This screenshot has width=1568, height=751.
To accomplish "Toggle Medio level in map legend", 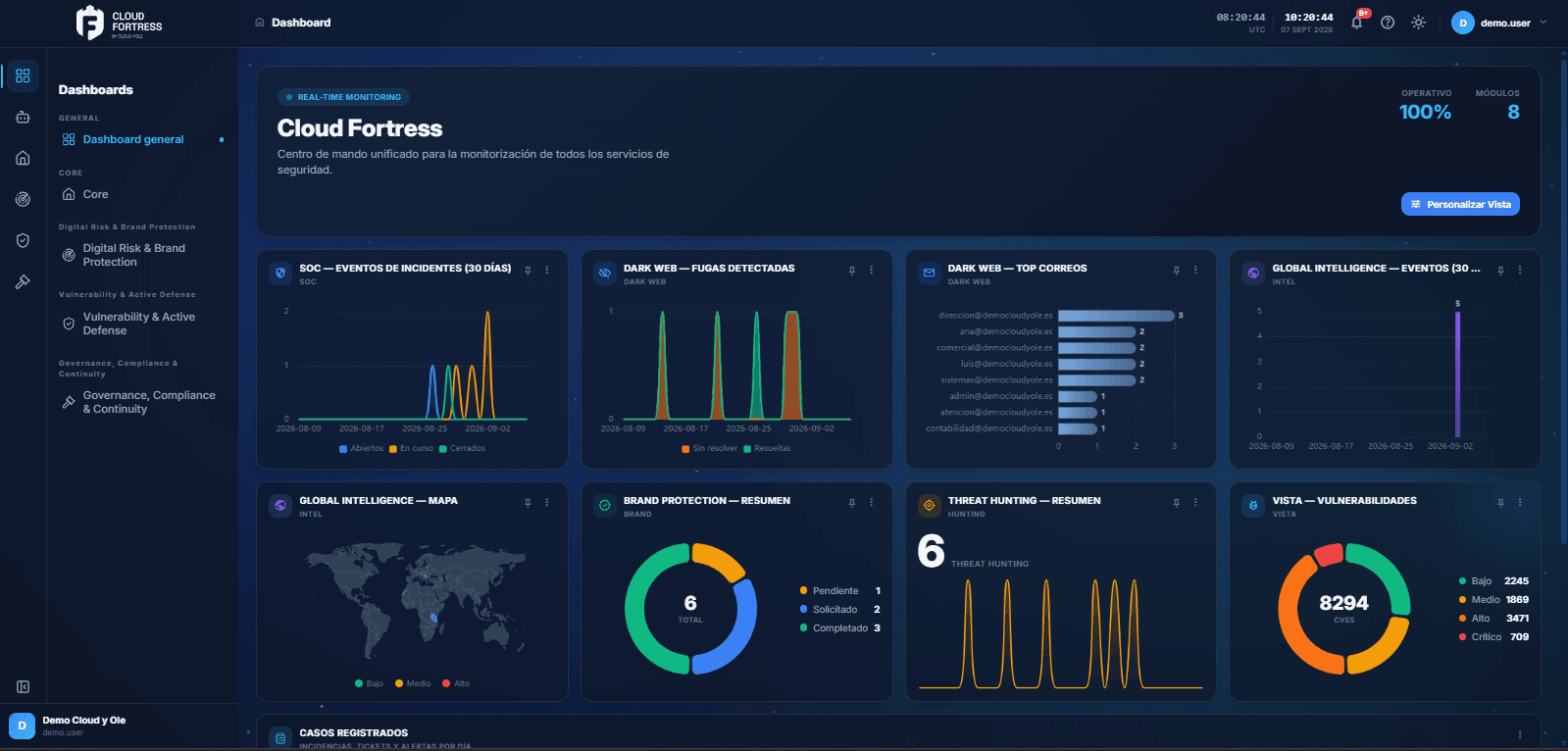I will [x=413, y=683].
